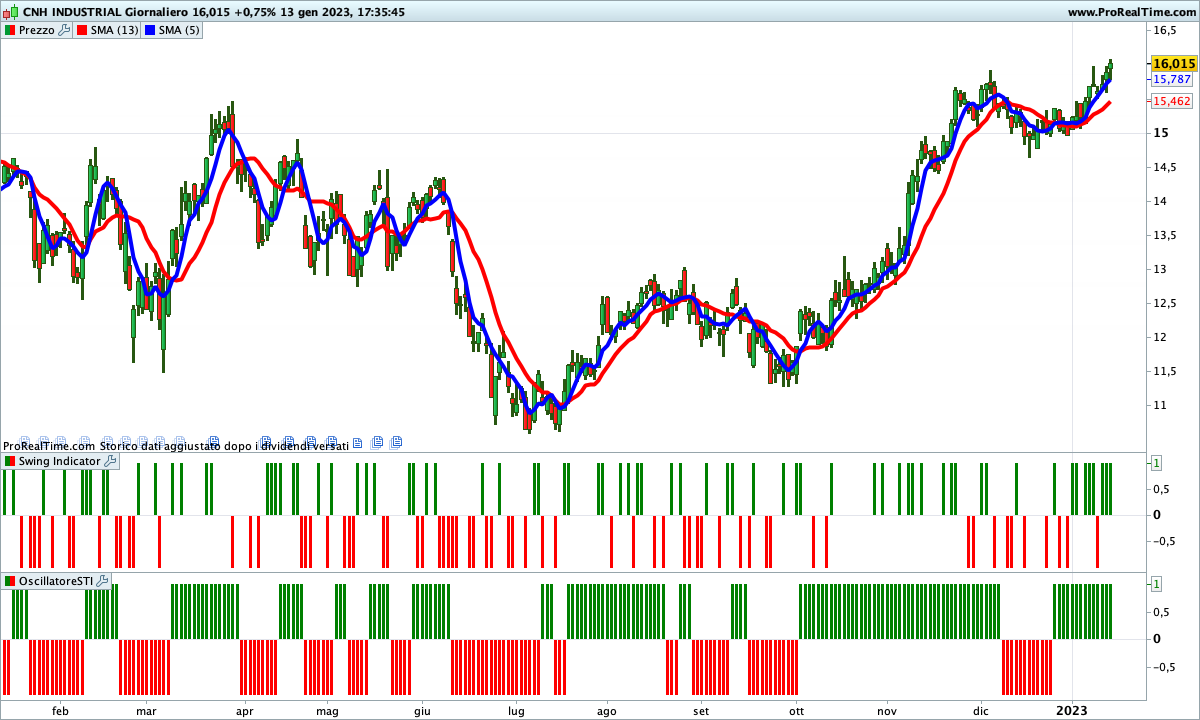This screenshot has height=720, width=1200.
Task: Click the 16,5 price axis value
Action: click(1164, 31)
